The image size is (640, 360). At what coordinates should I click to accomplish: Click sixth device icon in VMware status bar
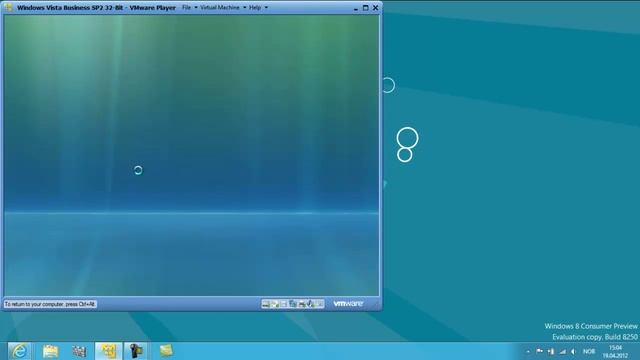point(310,304)
